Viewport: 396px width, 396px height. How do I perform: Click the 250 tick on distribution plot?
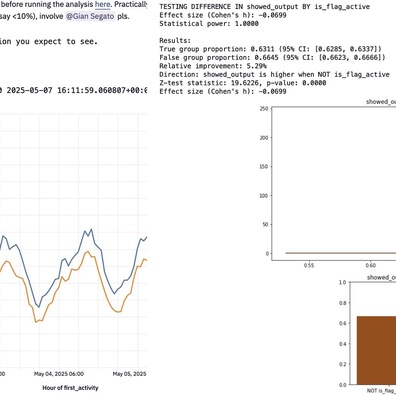[x=264, y=109]
